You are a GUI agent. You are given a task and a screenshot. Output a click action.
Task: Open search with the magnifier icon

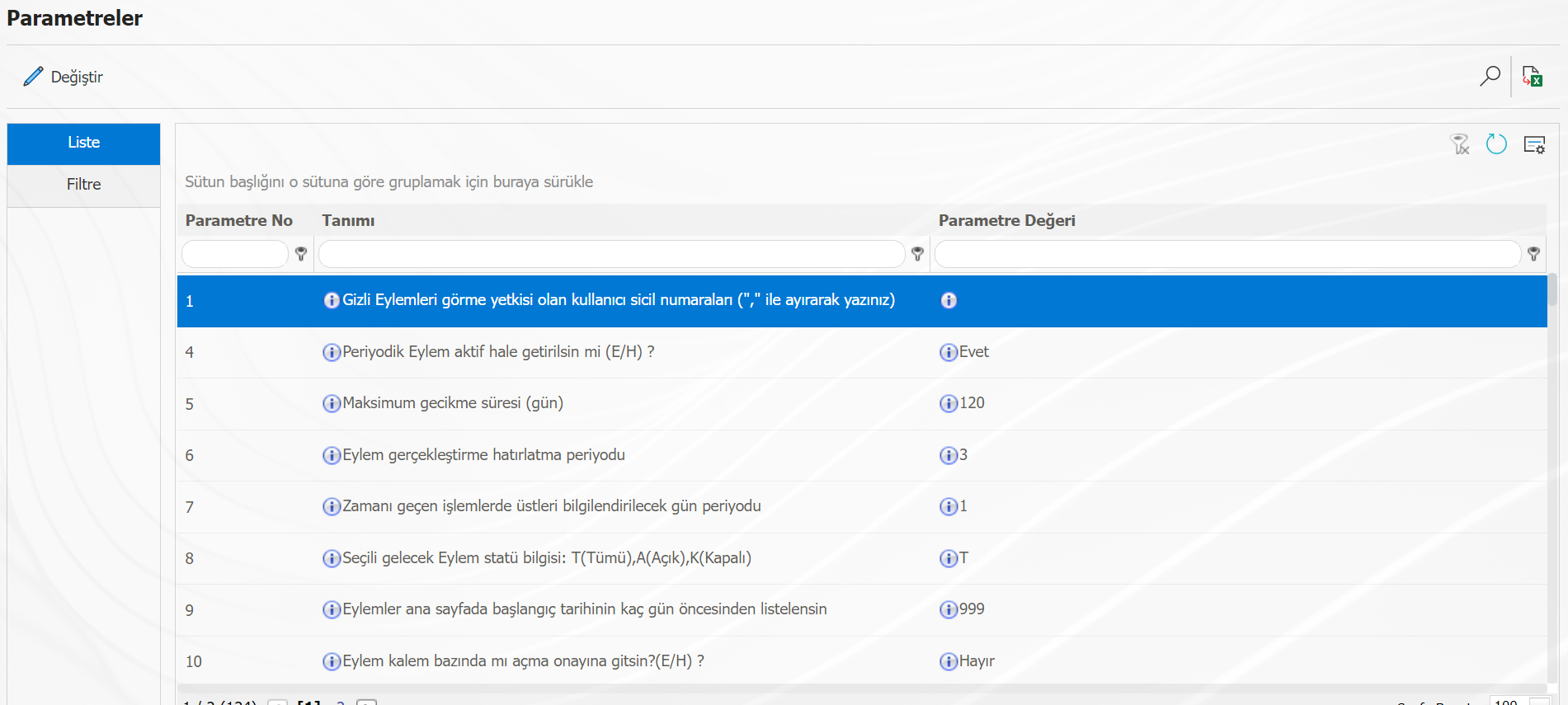[x=1490, y=76]
